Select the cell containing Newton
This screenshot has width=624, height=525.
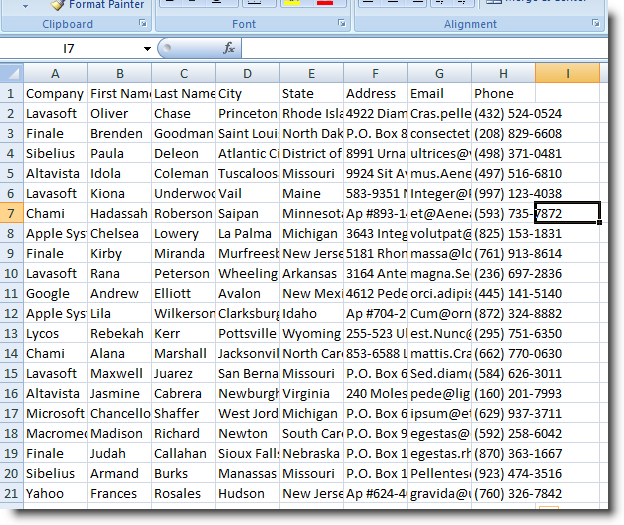click(248, 433)
